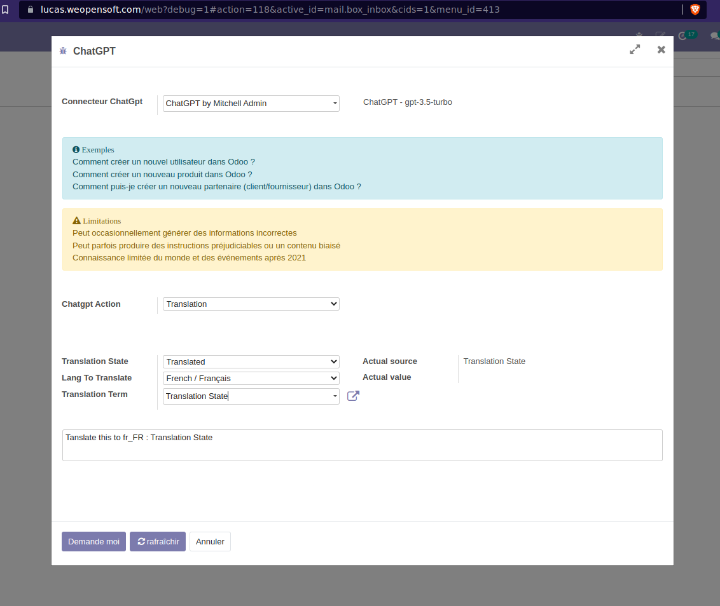Viewport: 720px width, 606px height.
Task: Click the refresh icon on rafraîchir button
Action: point(141,542)
